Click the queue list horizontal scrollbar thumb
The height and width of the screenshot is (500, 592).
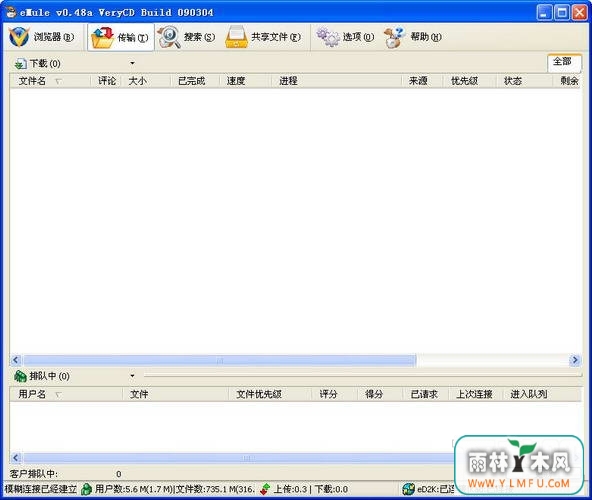[x=239, y=458]
